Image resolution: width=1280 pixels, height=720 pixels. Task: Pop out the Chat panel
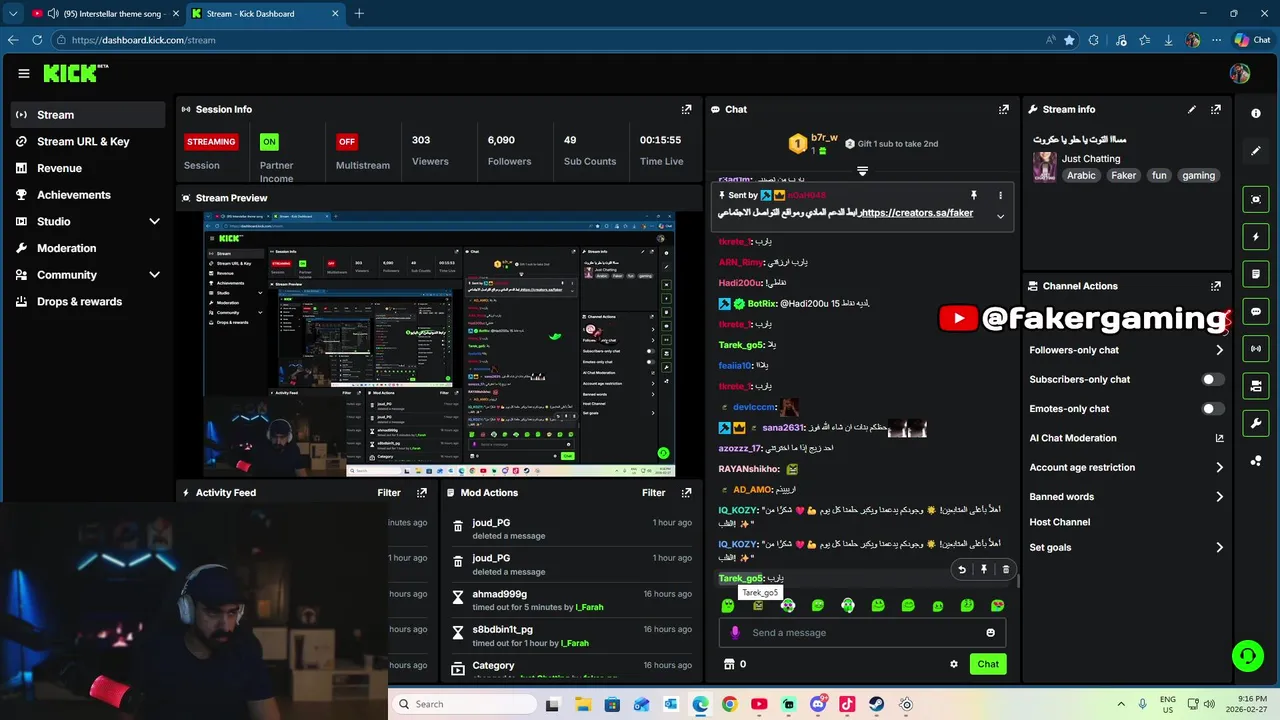[1003, 109]
